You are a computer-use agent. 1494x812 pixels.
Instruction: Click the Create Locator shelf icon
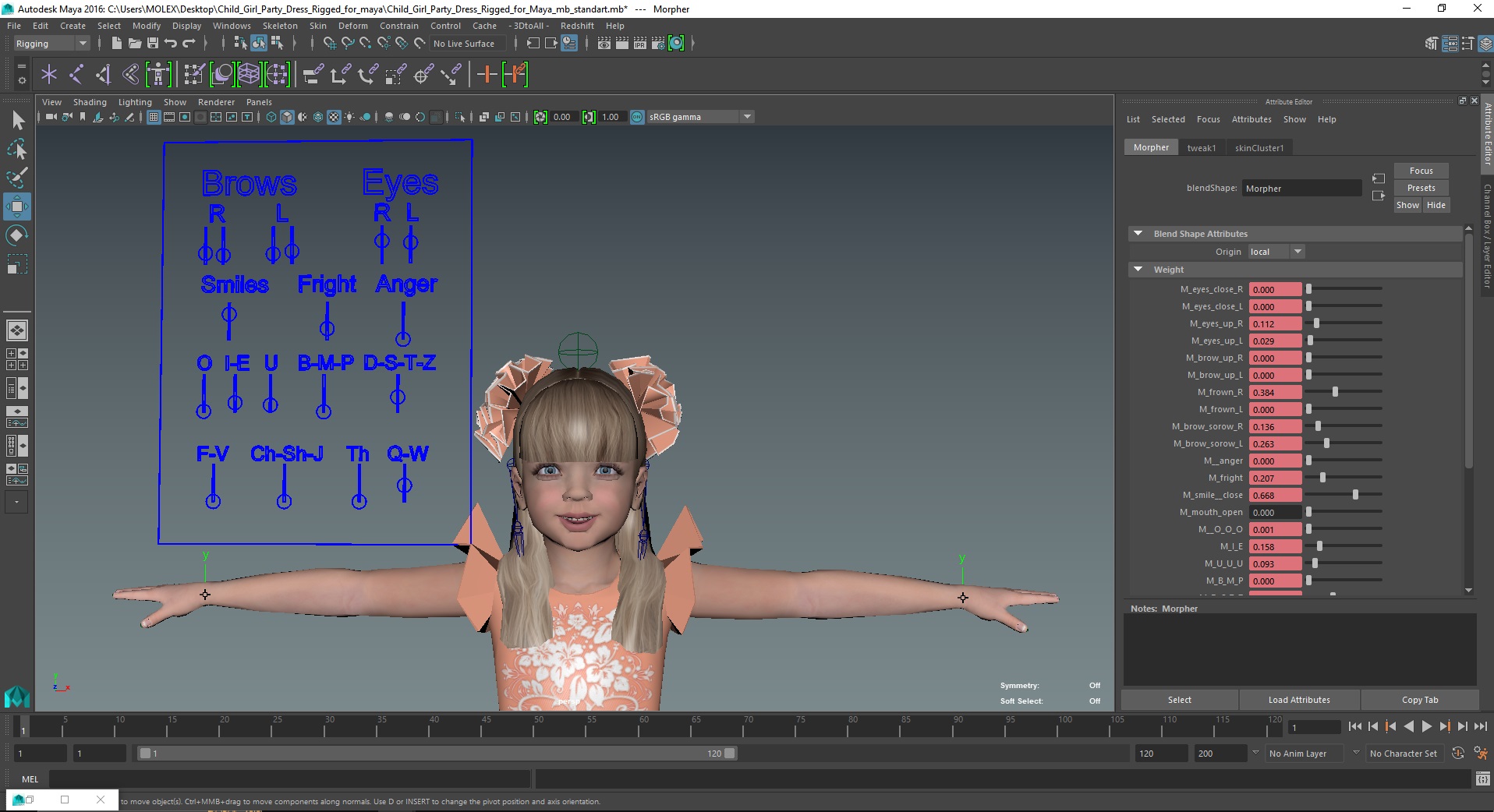click(x=49, y=75)
